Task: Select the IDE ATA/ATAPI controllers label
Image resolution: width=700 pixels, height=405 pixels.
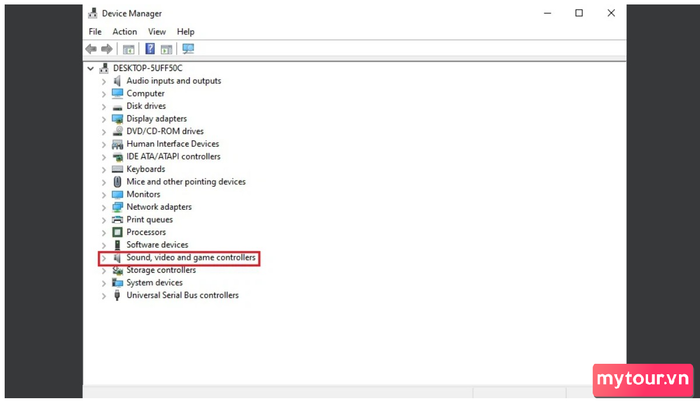Action: point(173,156)
